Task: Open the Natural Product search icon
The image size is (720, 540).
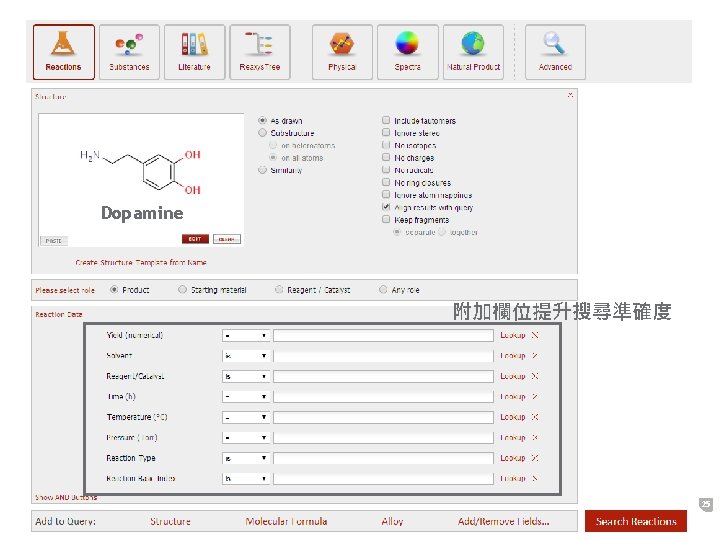Action: [x=473, y=52]
